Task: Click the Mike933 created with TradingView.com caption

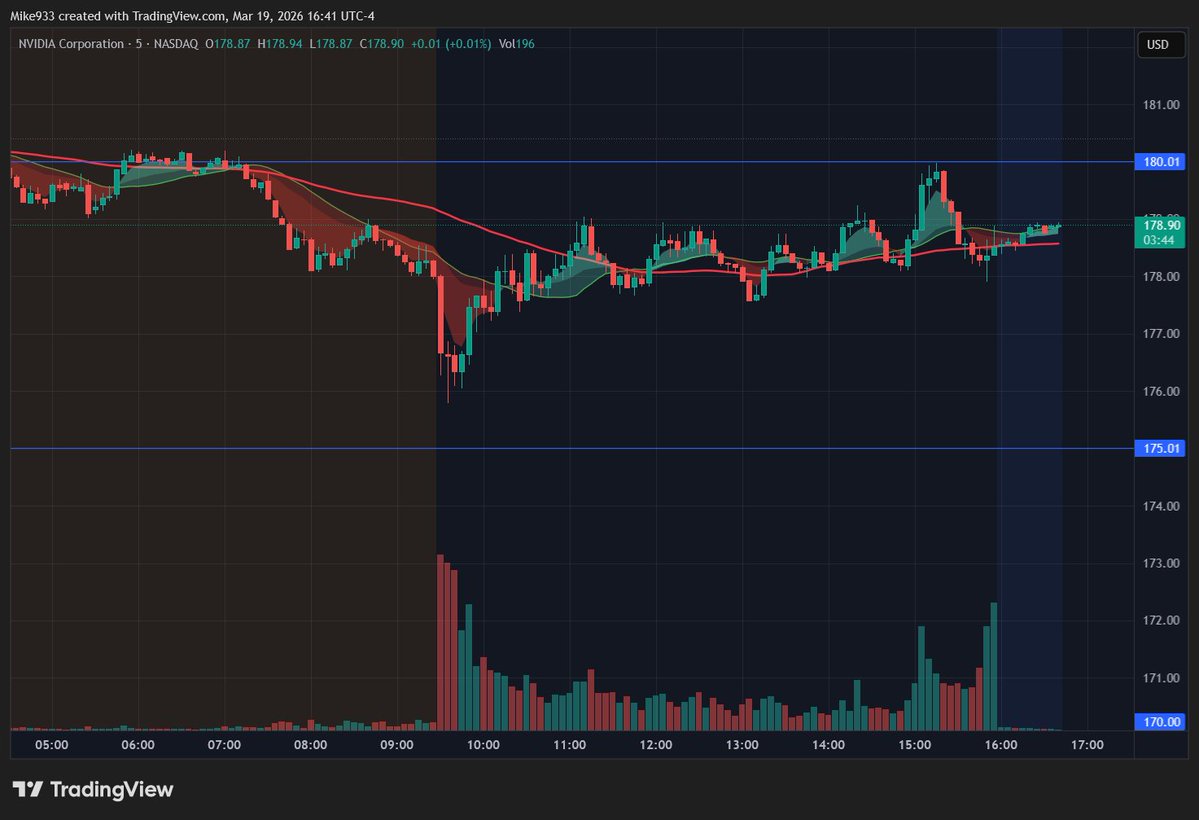Action: (x=193, y=16)
